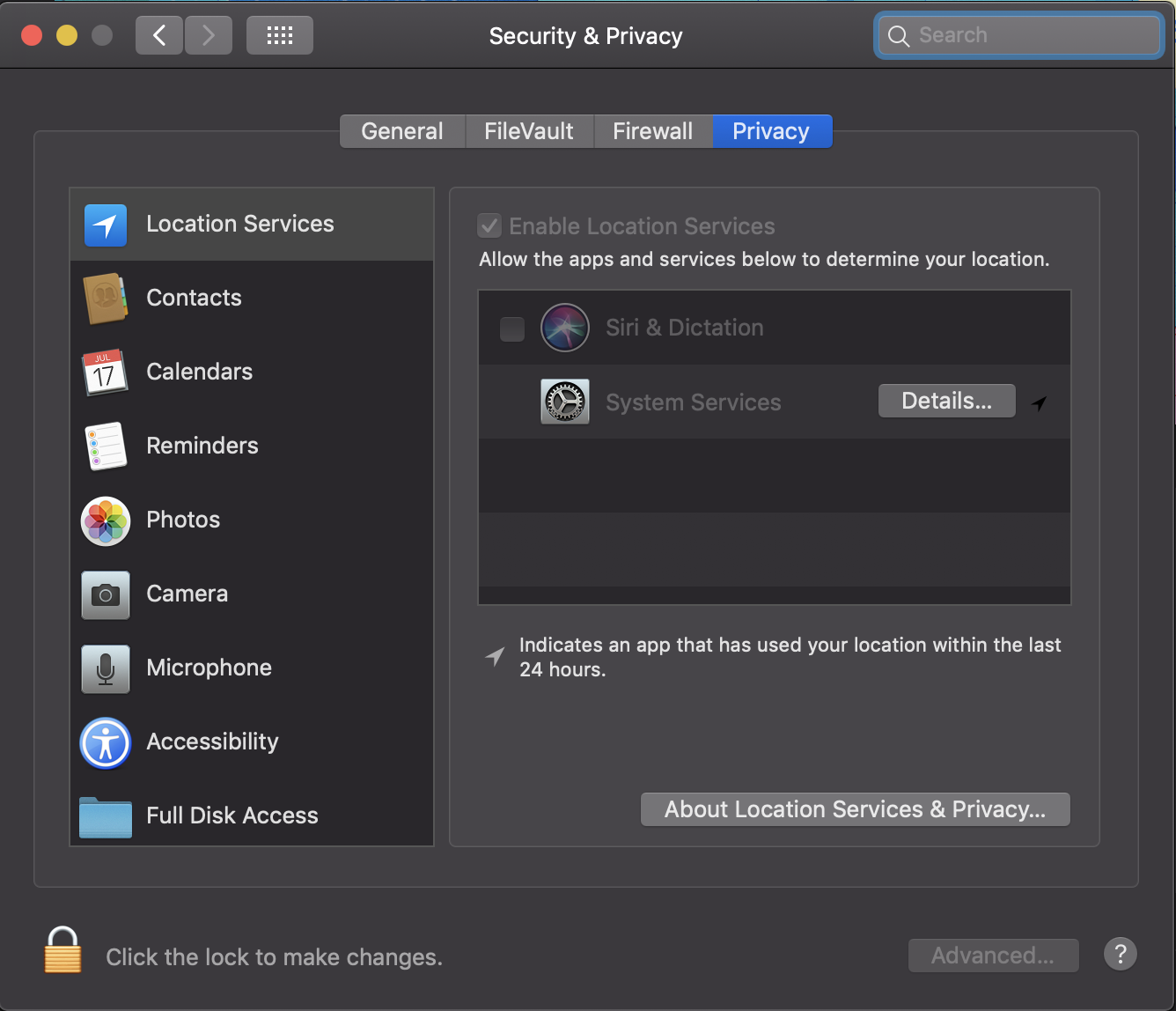Image resolution: width=1176 pixels, height=1011 pixels.
Task: Click the Calendars icon in sidebar
Action: tap(106, 373)
